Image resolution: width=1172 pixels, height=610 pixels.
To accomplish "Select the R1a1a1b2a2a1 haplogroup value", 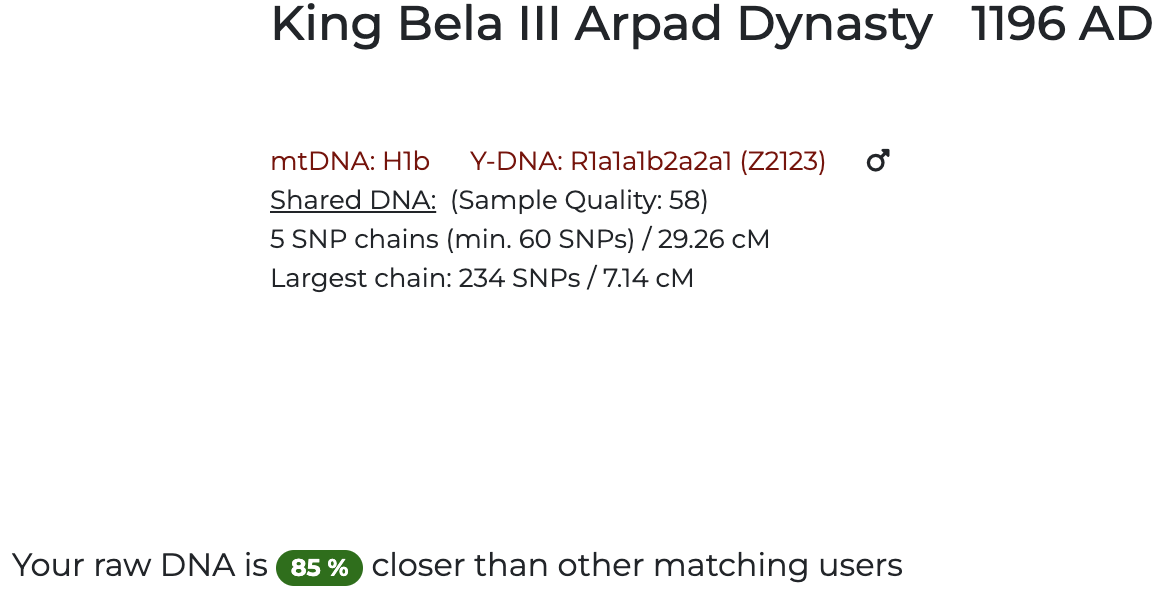I will click(651, 161).
